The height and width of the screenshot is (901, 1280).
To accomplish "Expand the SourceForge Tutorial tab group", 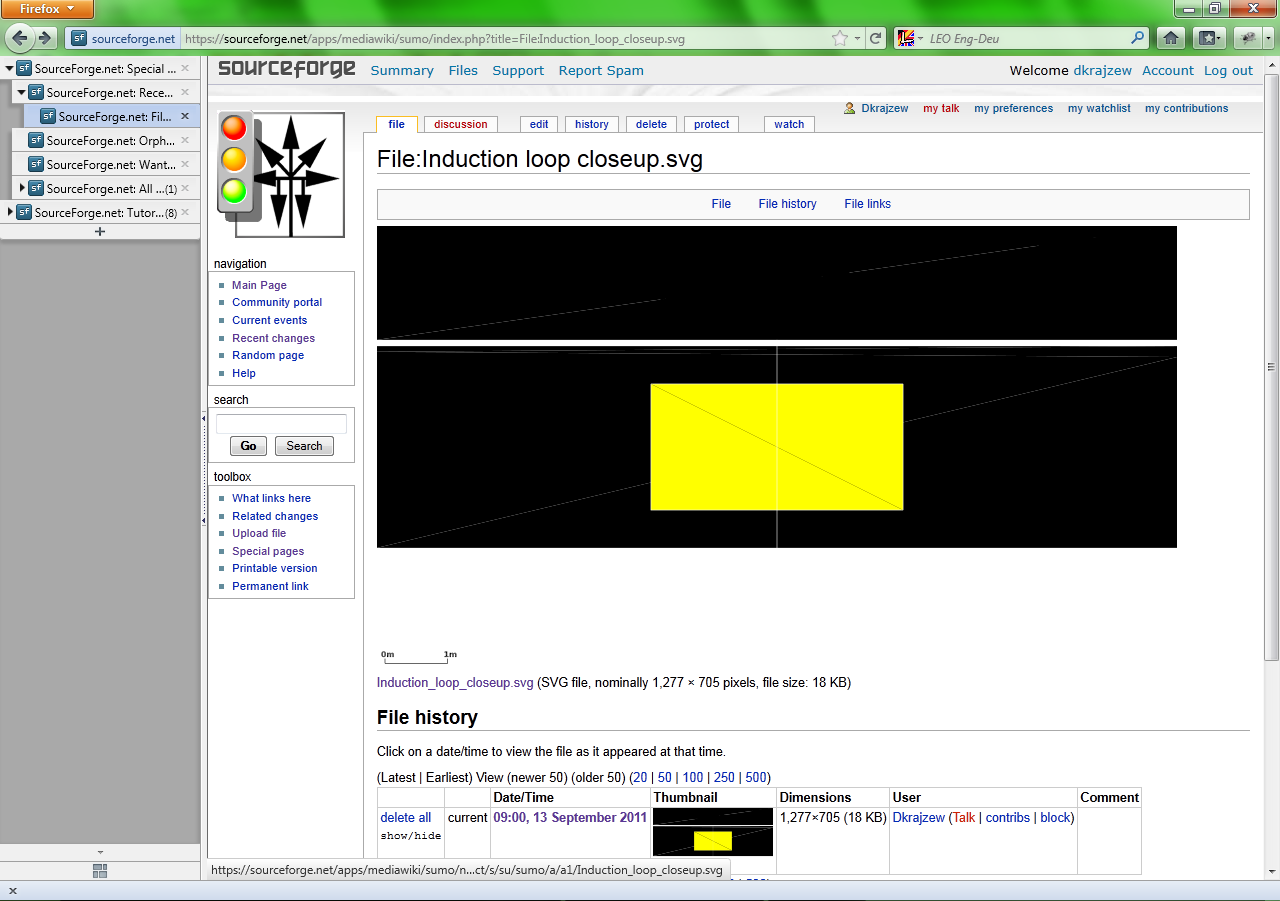I will (x=10, y=212).
